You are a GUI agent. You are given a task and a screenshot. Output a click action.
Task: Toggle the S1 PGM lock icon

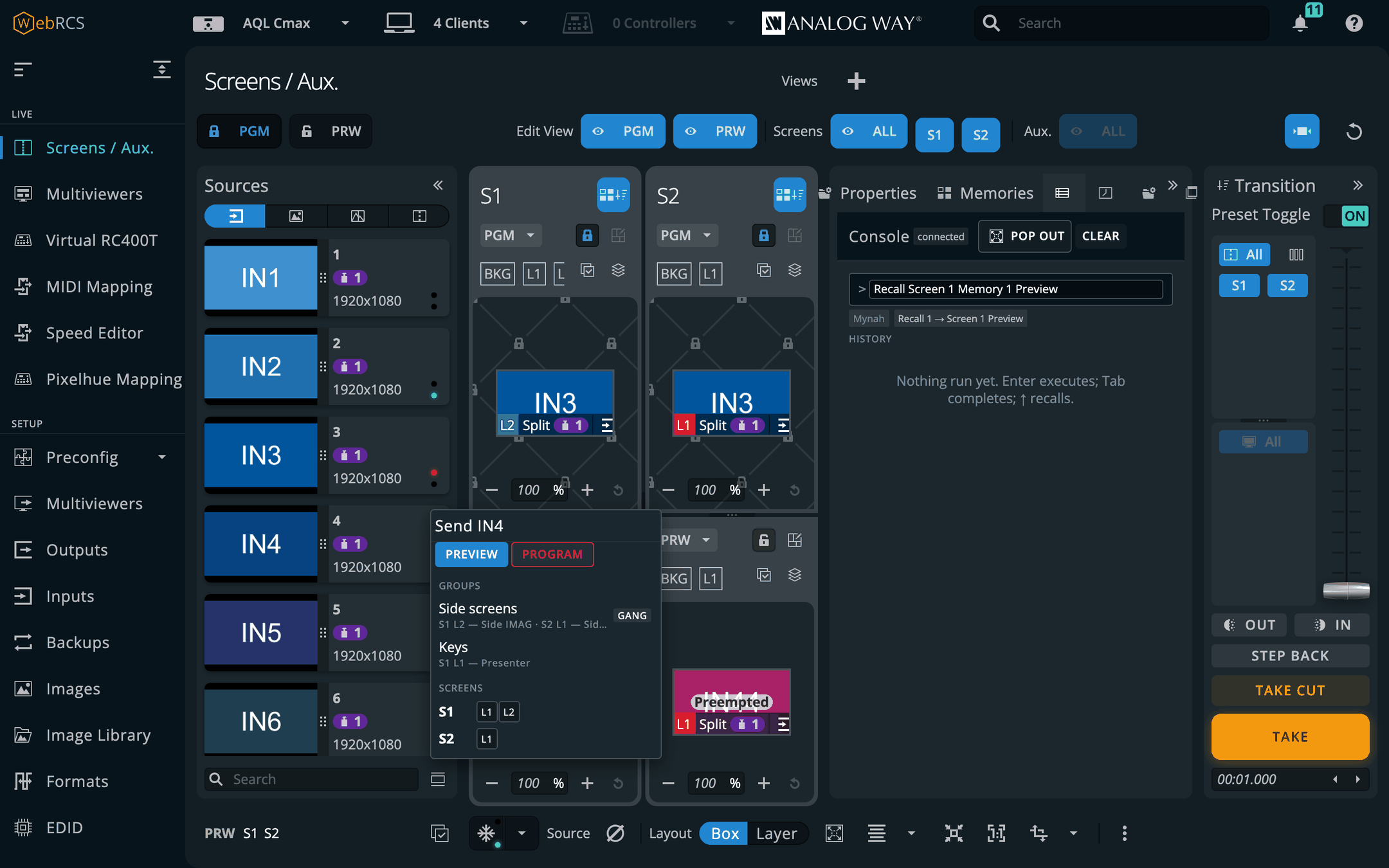click(x=587, y=235)
